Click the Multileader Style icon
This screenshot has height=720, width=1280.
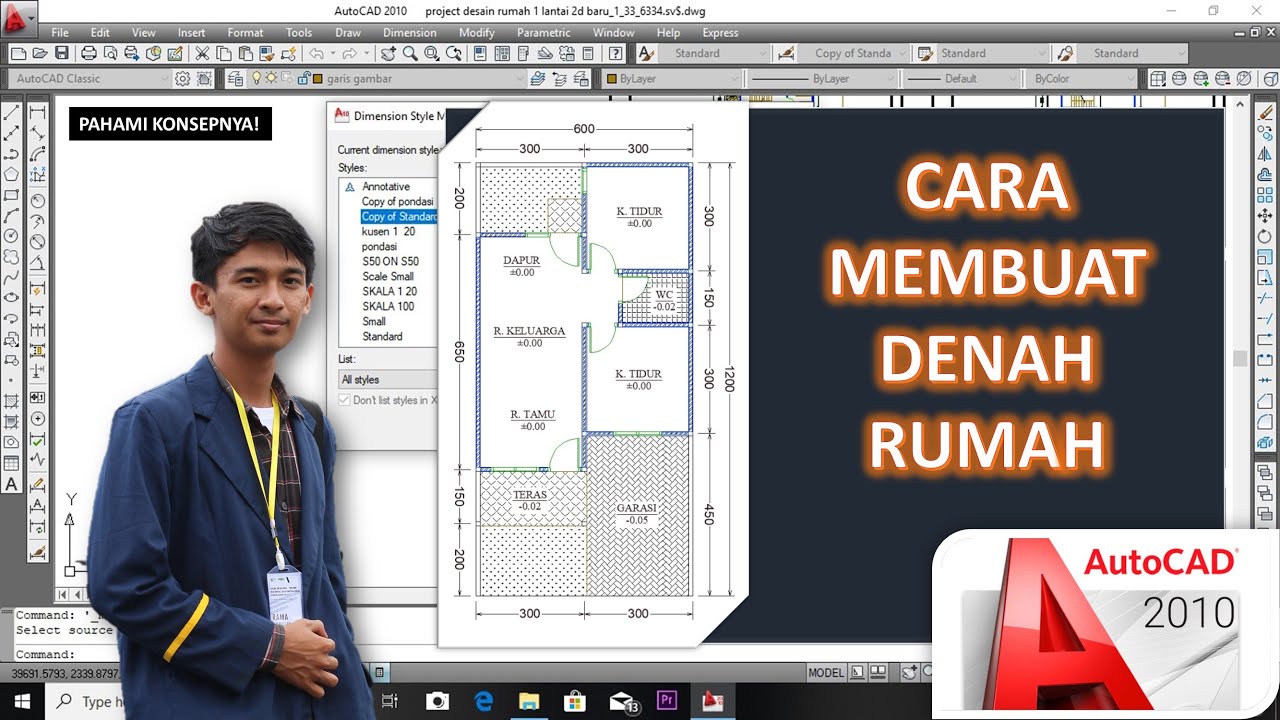coord(1065,53)
